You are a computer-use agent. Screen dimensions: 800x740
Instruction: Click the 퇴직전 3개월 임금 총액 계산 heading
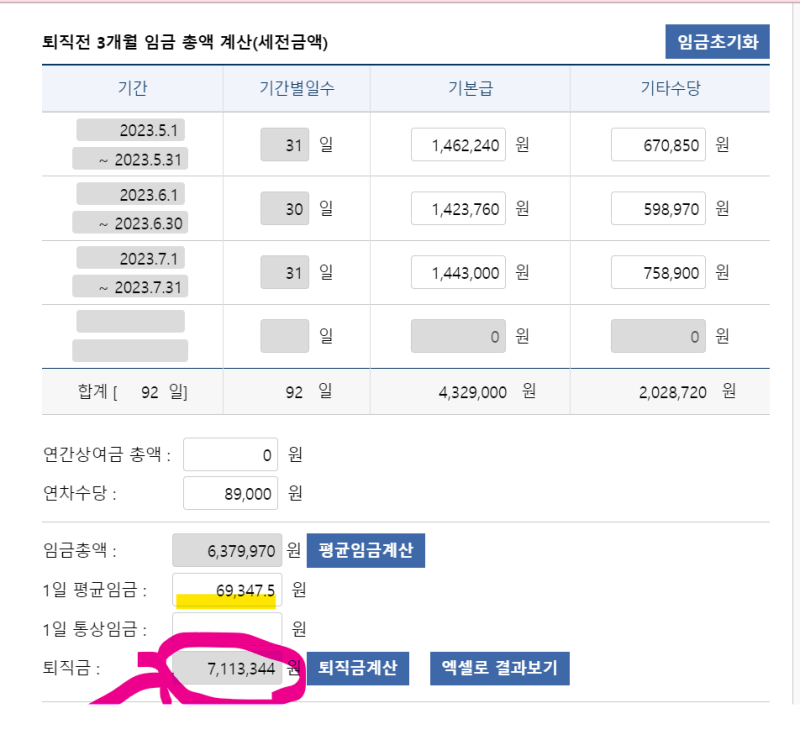[185, 42]
